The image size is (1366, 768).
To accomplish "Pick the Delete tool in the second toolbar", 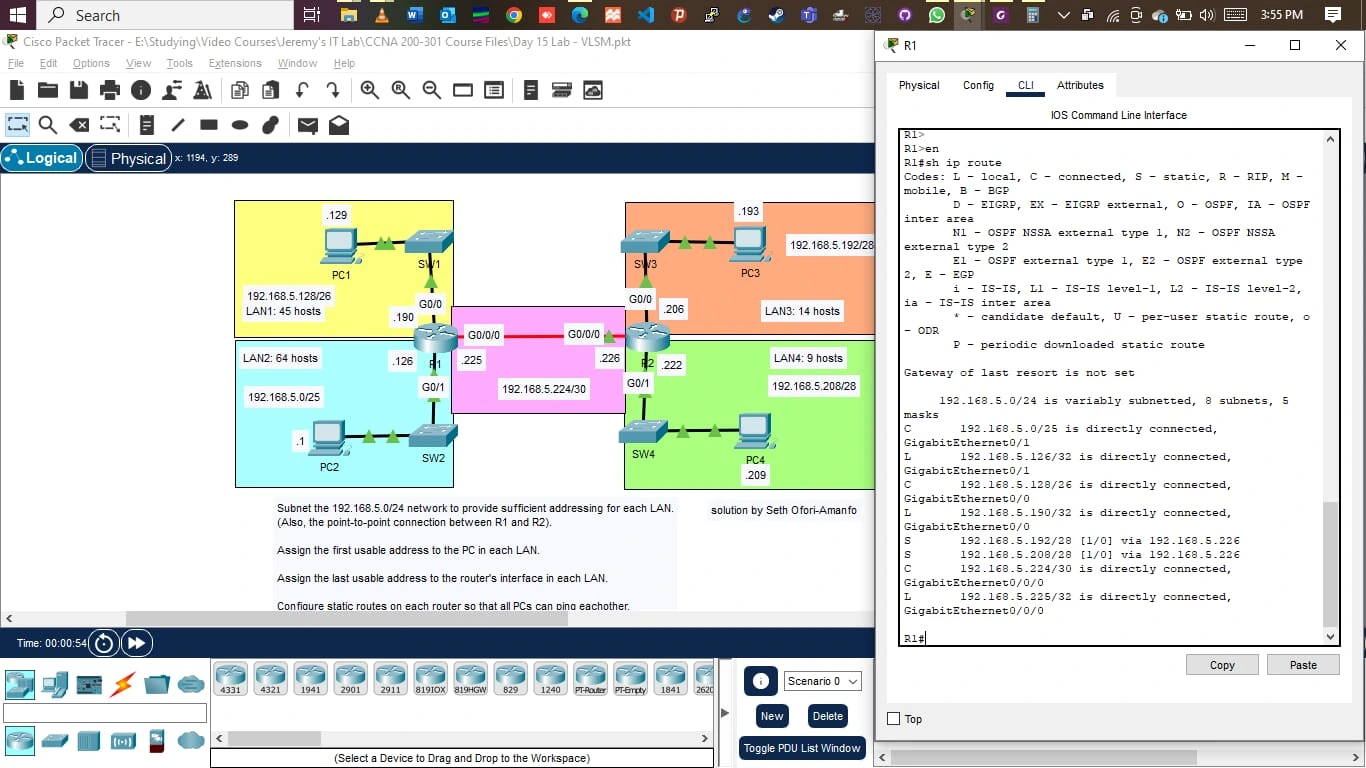I will click(79, 125).
